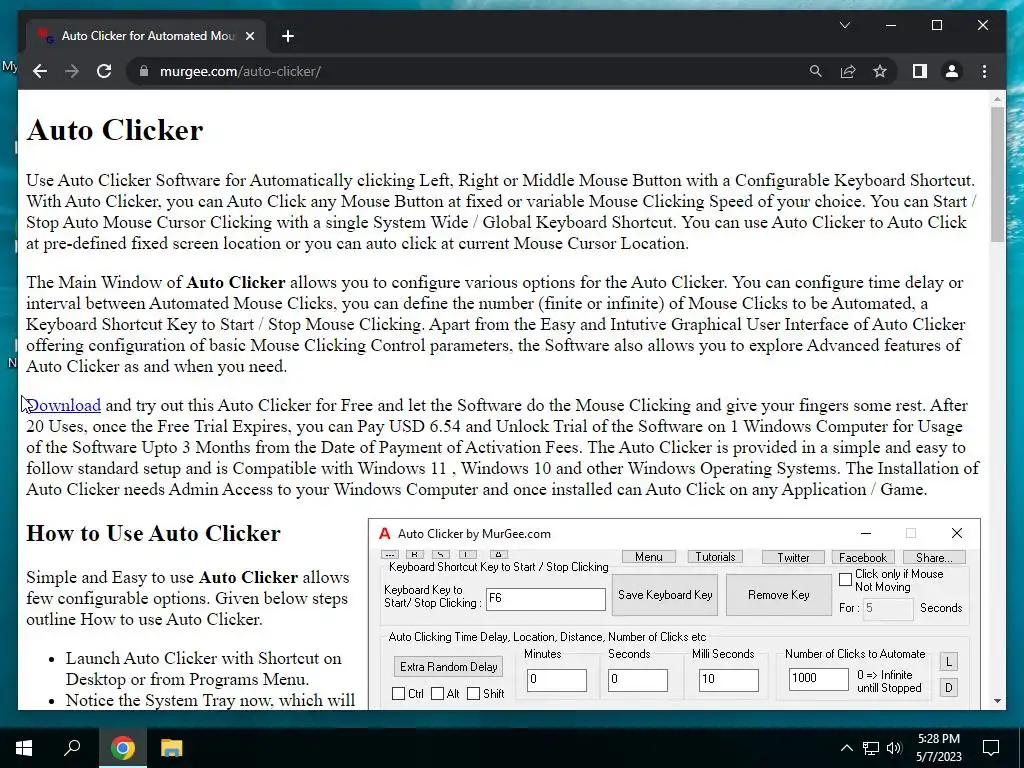This screenshot has height=768, width=1024.
Task: Expand the tab search dropdown
Action: coord(844,25)
